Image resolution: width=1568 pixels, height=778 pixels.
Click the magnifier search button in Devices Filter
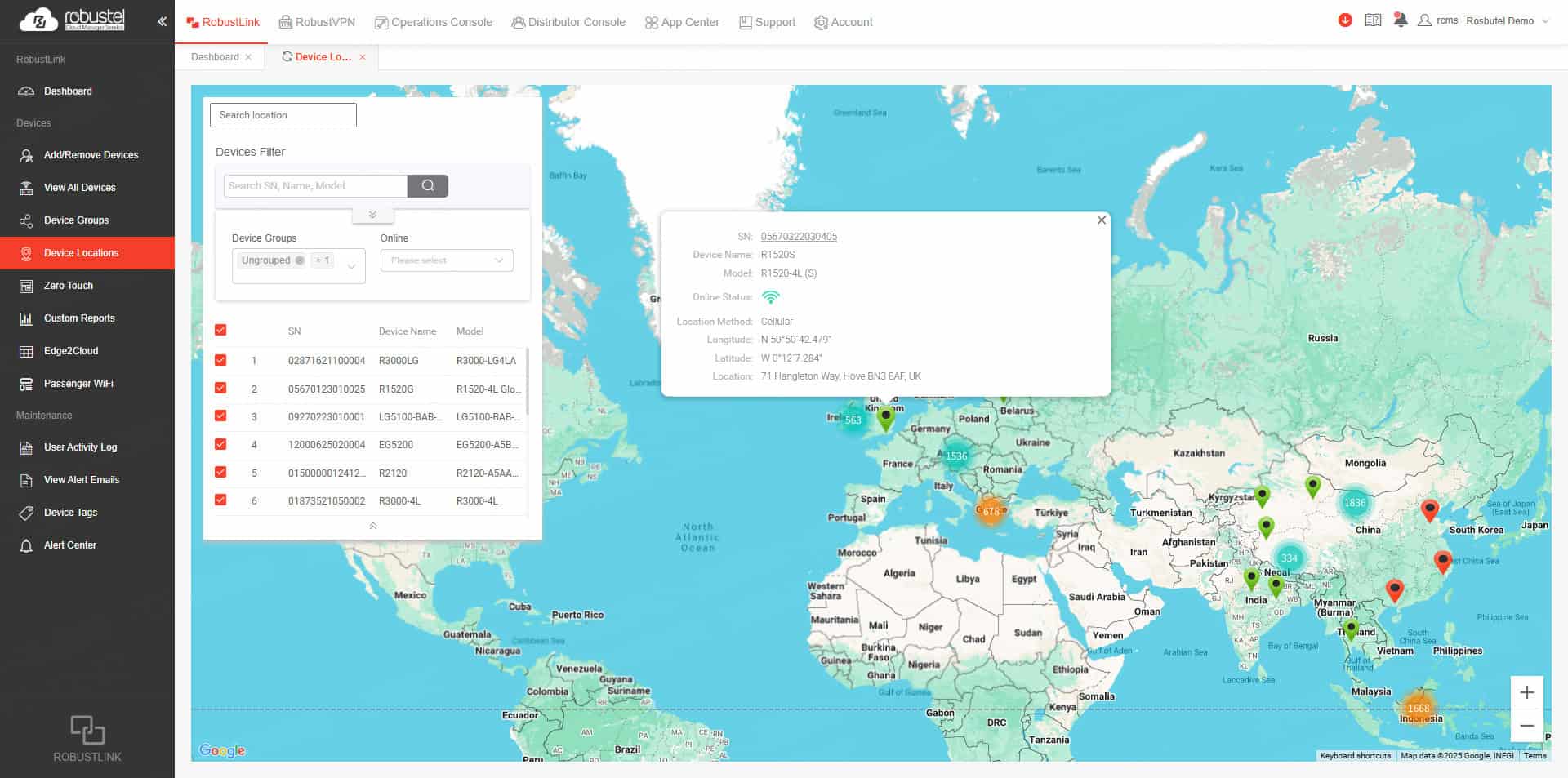[427, 186]
